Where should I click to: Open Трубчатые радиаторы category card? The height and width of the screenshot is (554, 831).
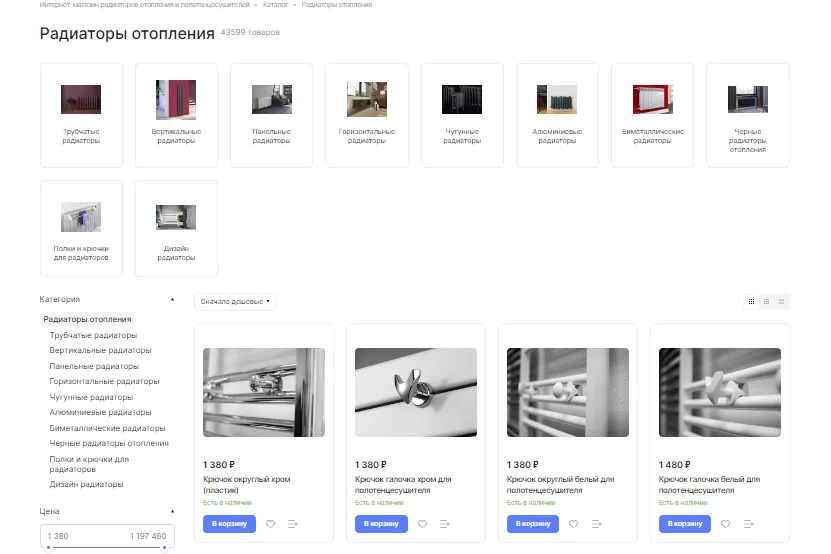[81, 115]
